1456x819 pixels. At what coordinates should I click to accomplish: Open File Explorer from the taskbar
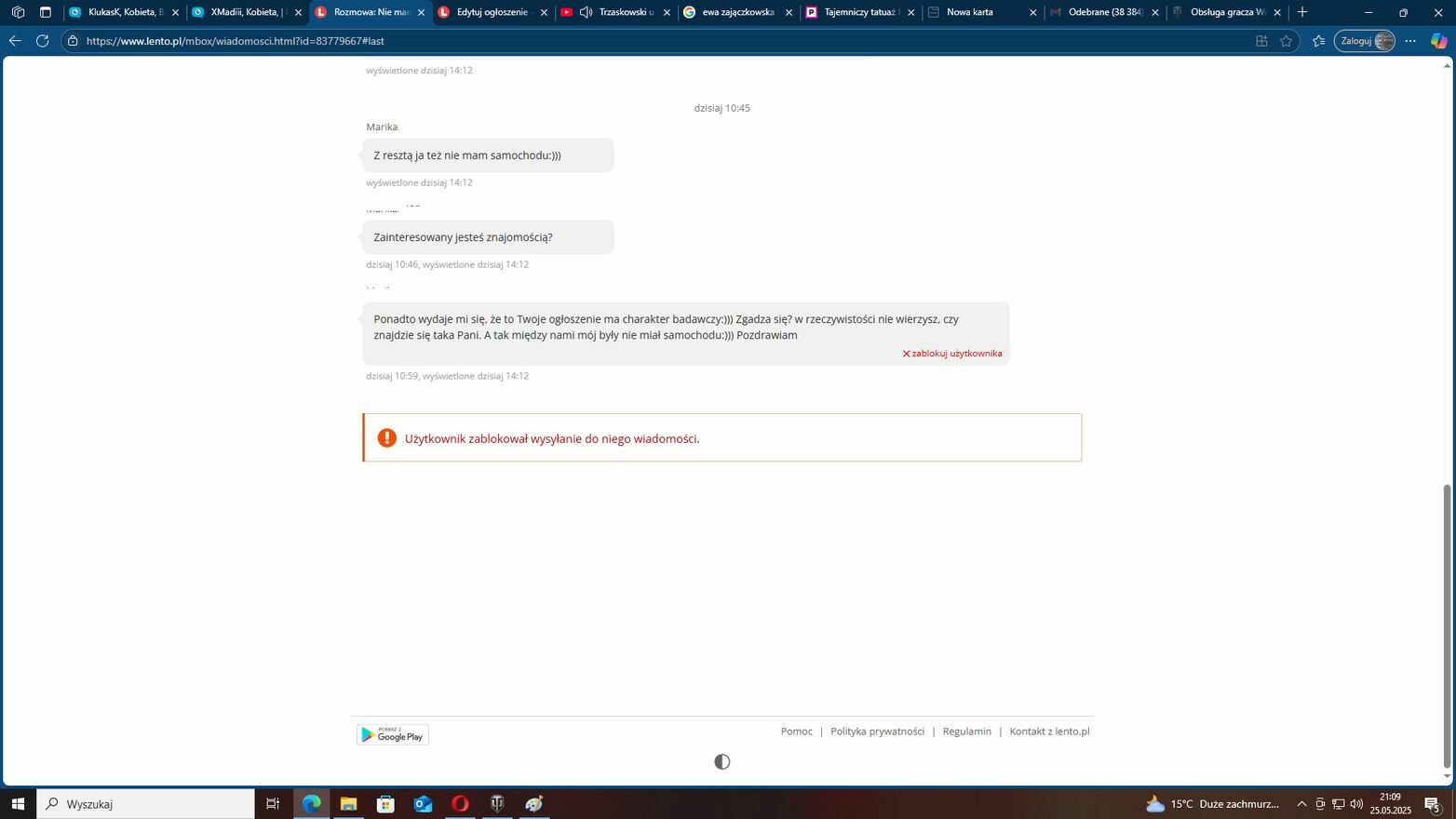pos(348,803)
